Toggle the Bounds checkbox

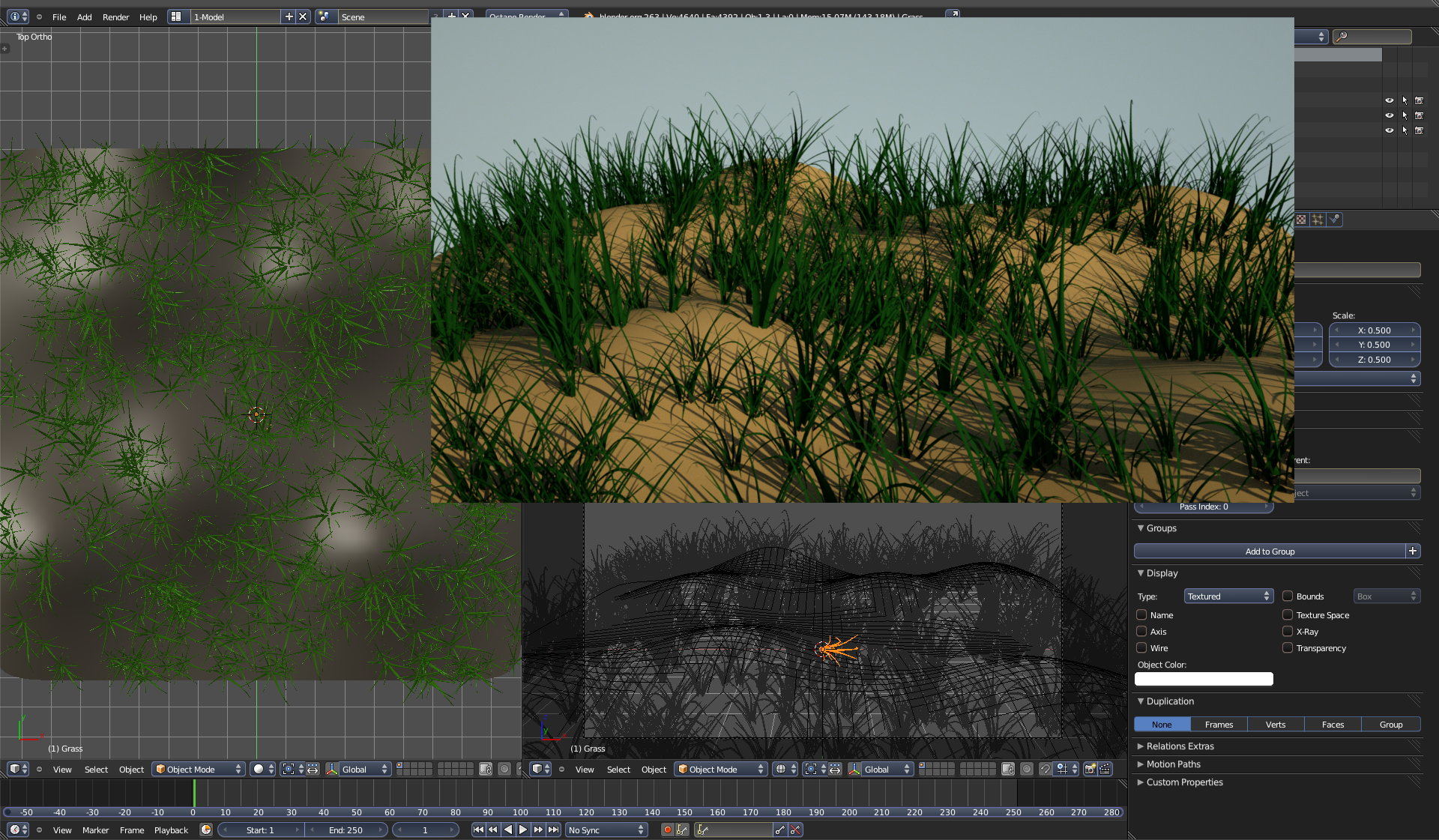(1288, 596)
